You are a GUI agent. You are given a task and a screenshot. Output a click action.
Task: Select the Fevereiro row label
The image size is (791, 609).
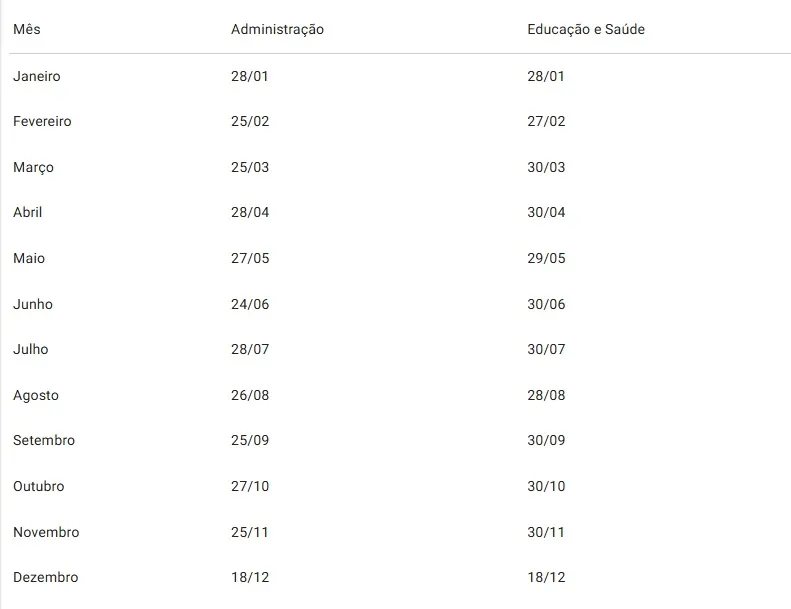coord(42,122)
